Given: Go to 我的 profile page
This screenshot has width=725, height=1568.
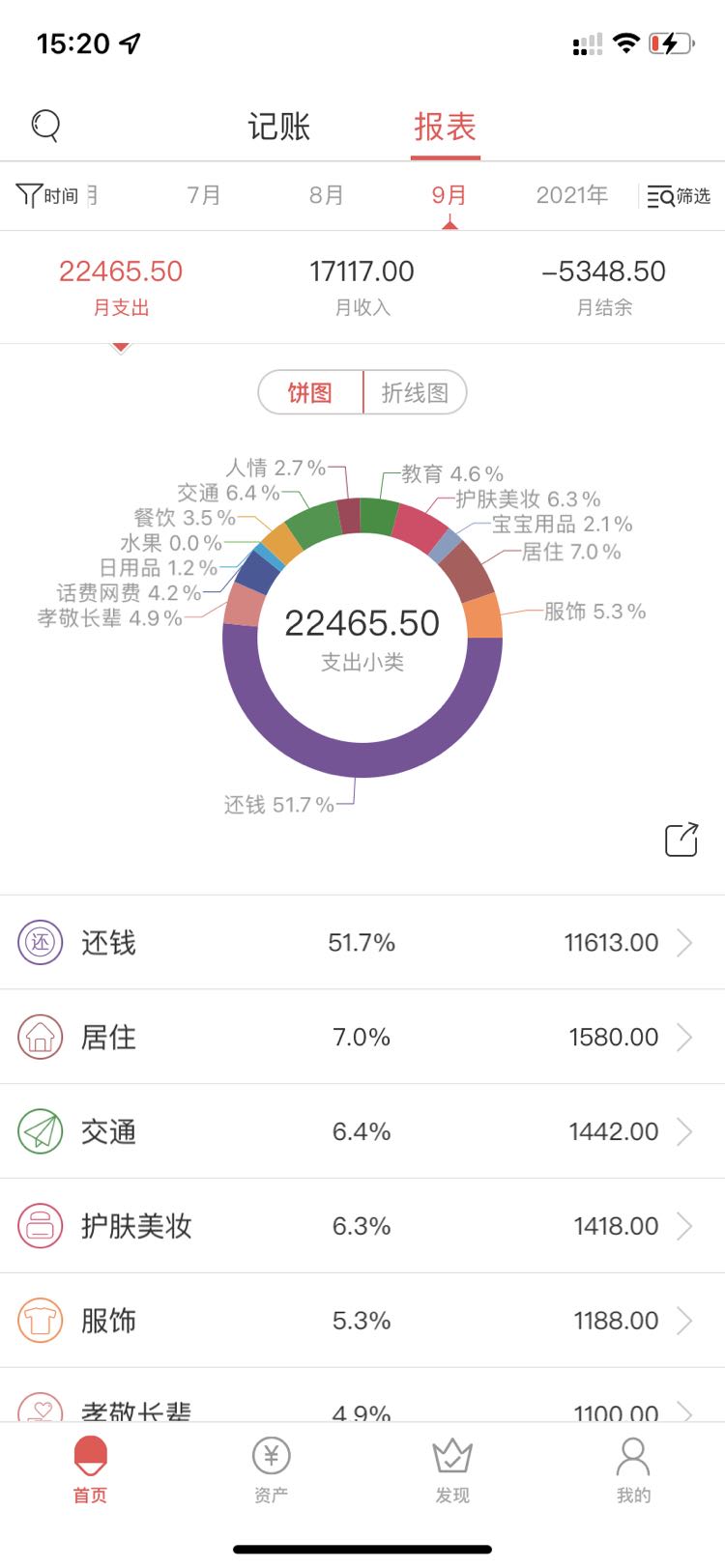Looking at the screenshot, I should point(633,1468).
